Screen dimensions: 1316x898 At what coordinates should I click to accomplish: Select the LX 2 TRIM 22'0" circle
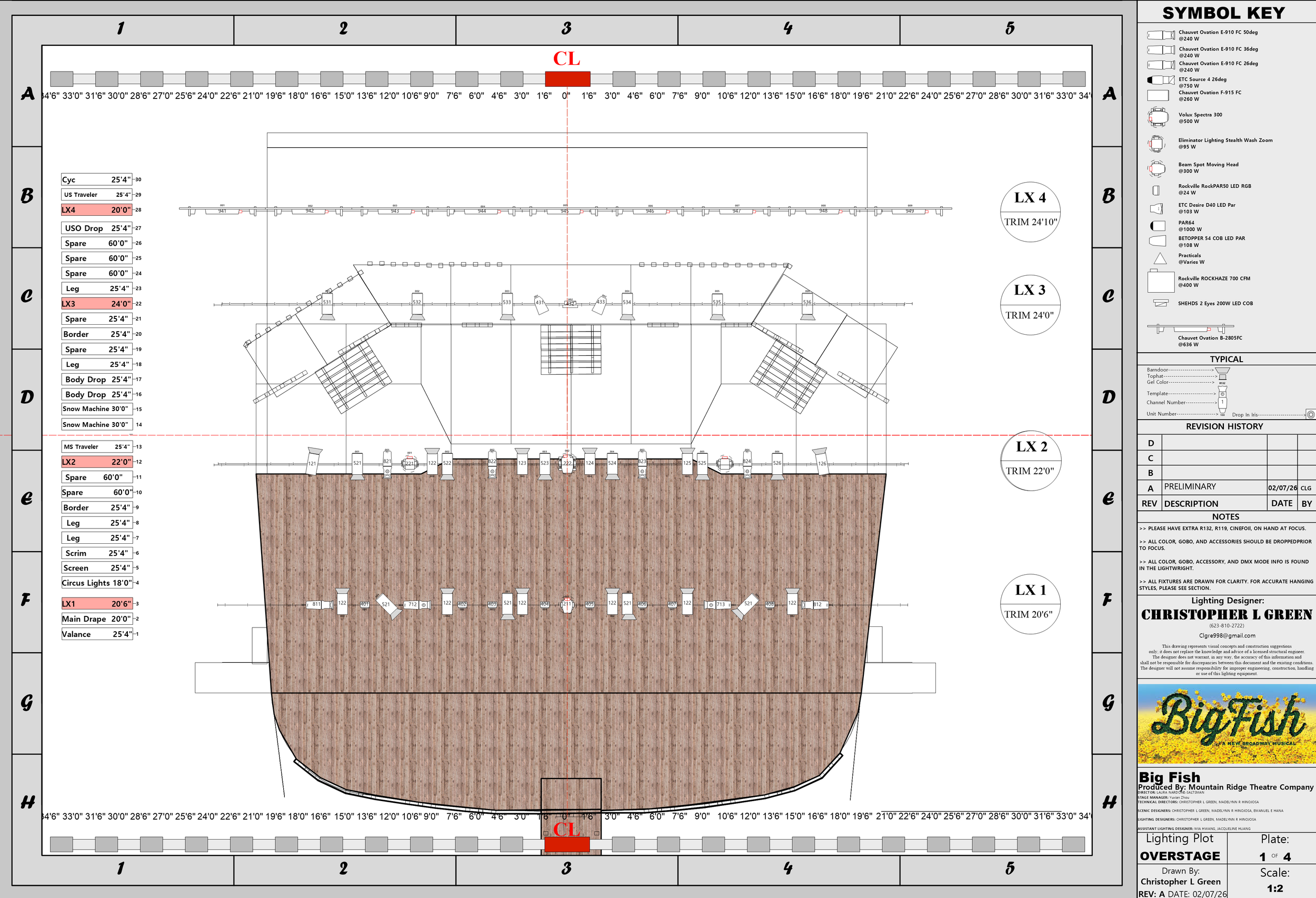1030,461
